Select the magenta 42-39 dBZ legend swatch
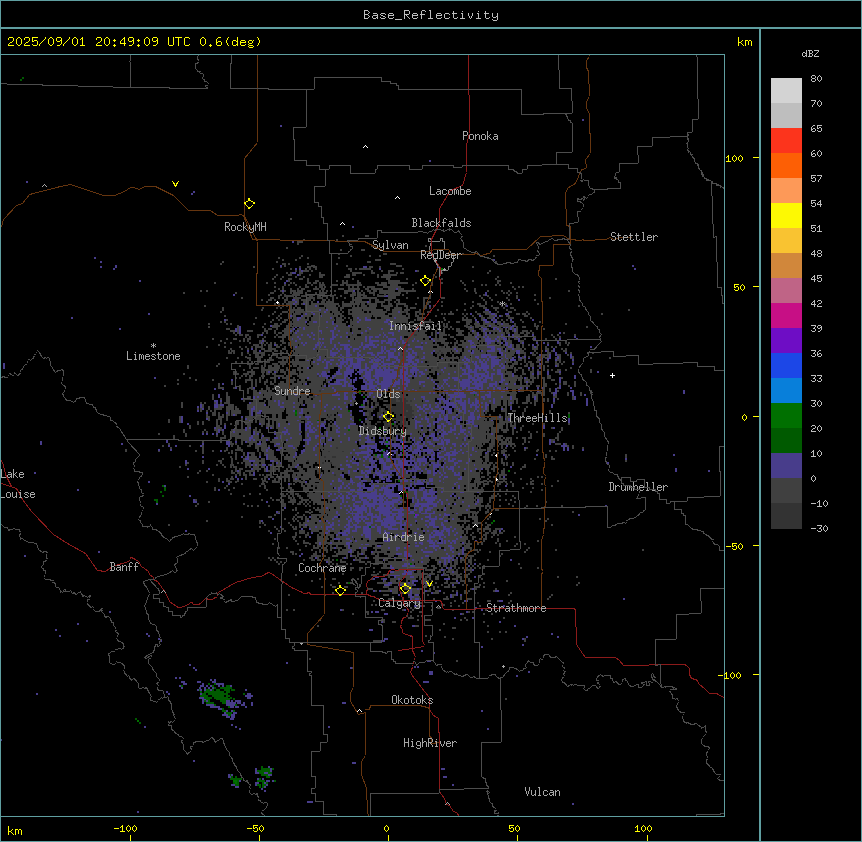The width and height of the screenshot is (862, 842). pyautogui.click(x=786, y=315)
